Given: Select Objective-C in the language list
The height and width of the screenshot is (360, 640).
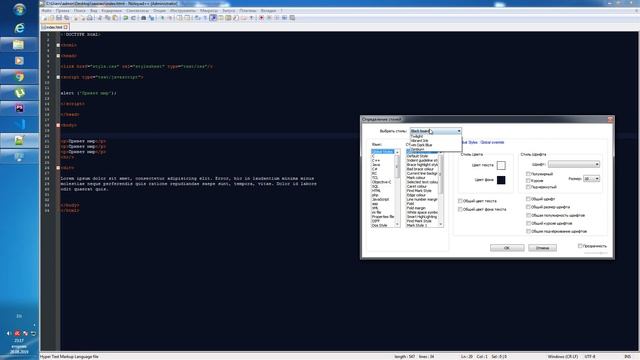Looking at the screenshot, I should (x=382, y=182).
